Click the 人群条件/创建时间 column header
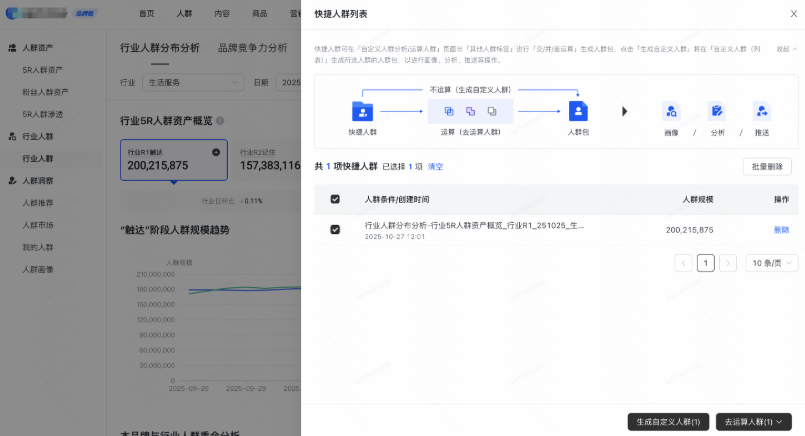Viewport: 805px width, 436px height. click(397, 199)
